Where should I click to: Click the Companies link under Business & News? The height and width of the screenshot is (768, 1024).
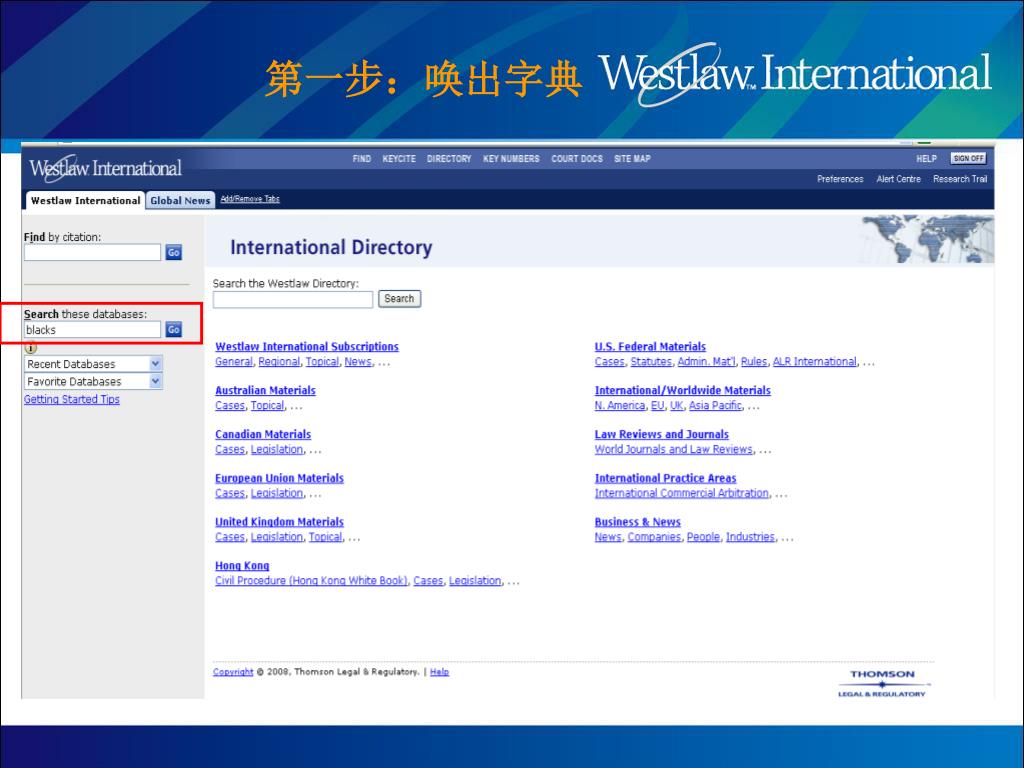(654, 537)
